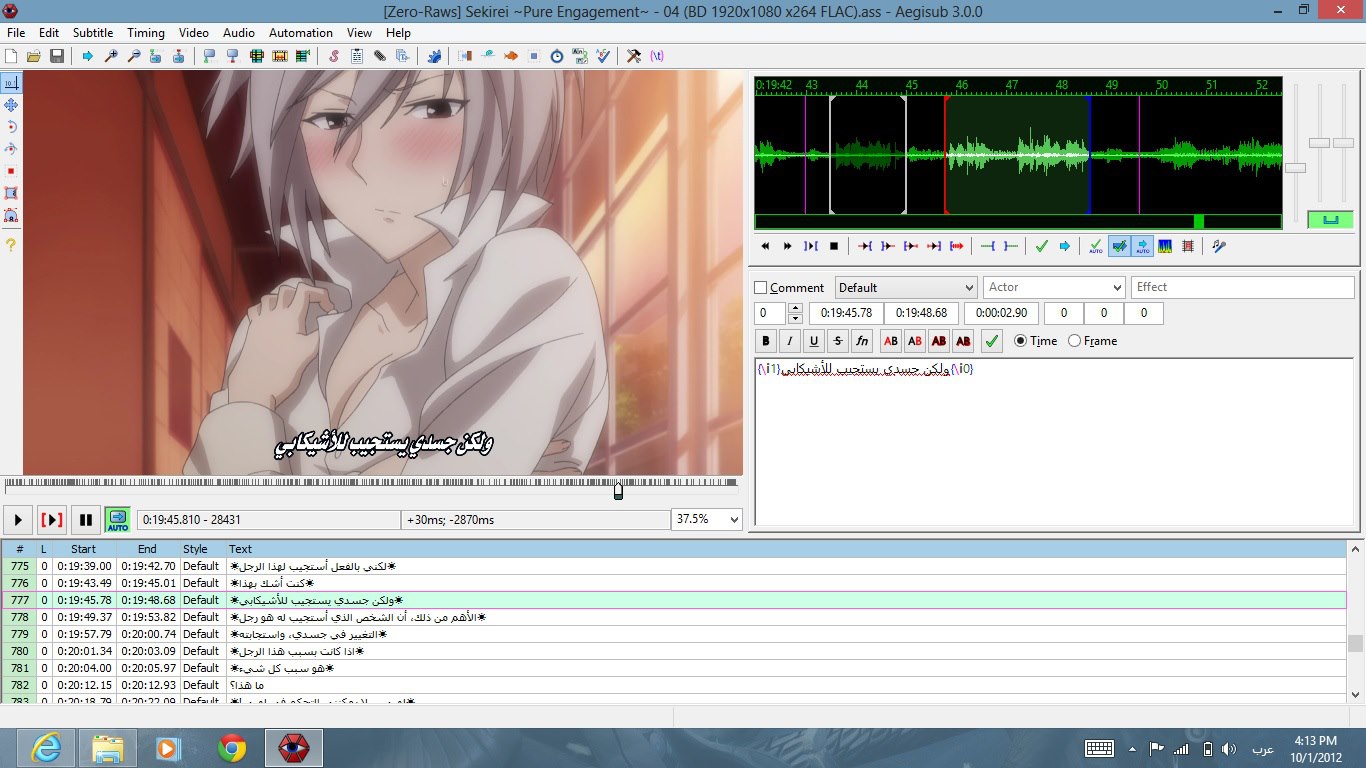The height and width of the screenshot is (768, 1366).
Task: Commit audio timing changes (green check)
Action: pyautogui.click(x=1042, y=246)
